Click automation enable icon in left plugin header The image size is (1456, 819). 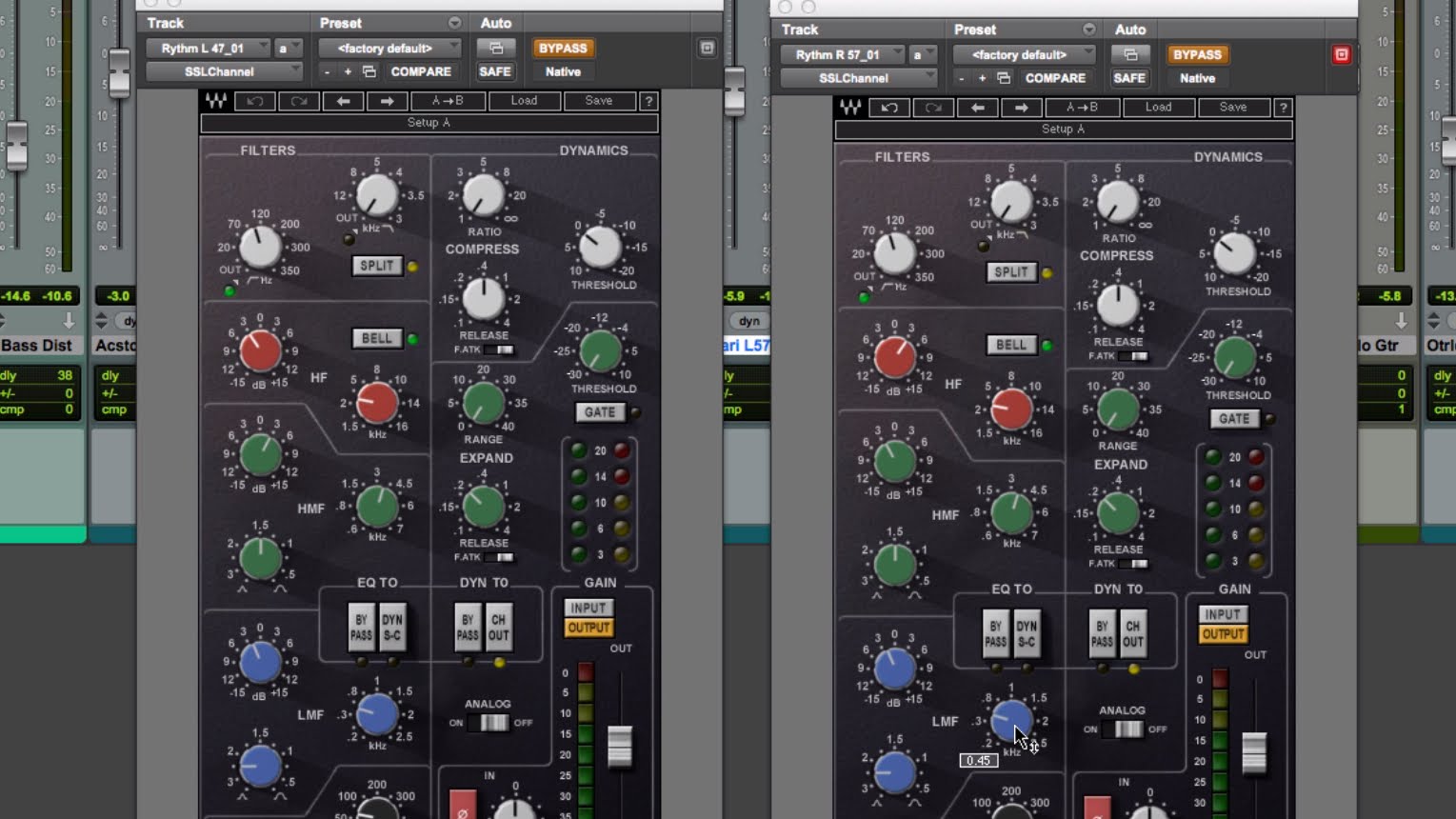(x=496, y=48)
